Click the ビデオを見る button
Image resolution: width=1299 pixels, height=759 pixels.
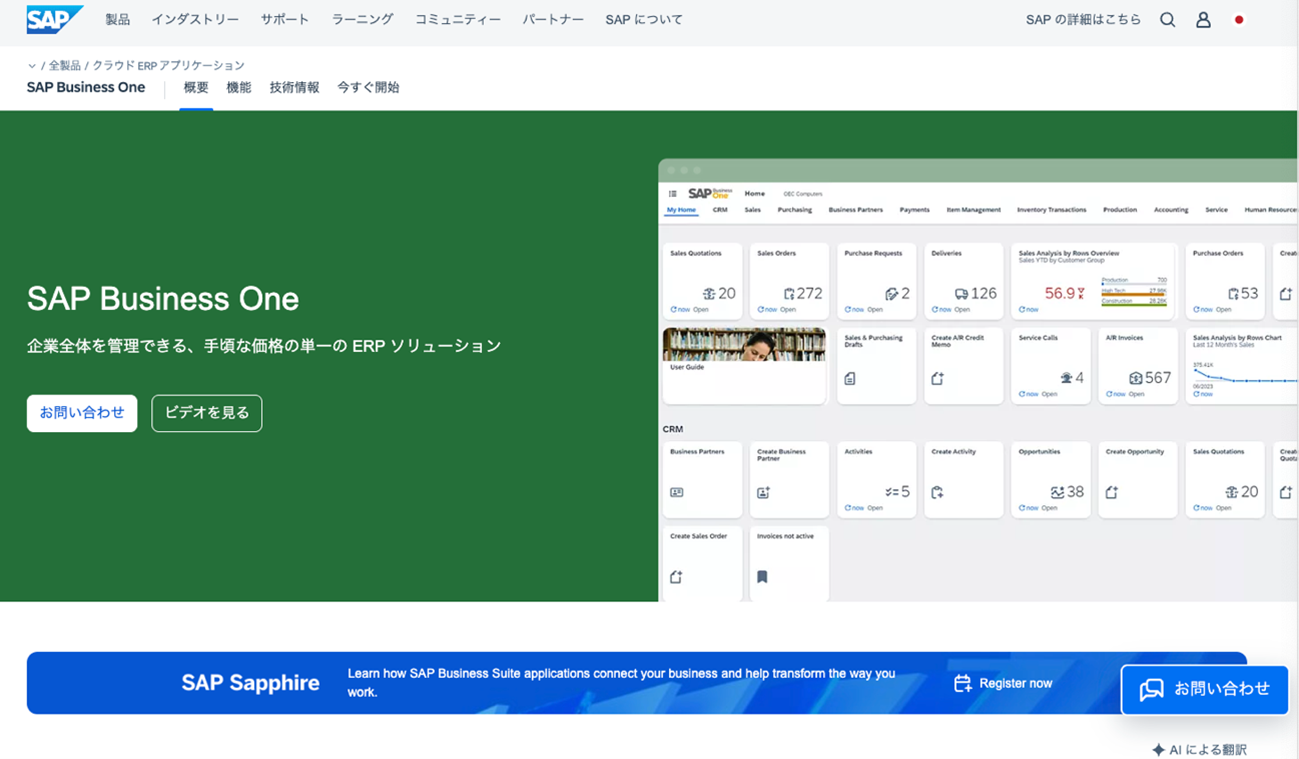207,413
